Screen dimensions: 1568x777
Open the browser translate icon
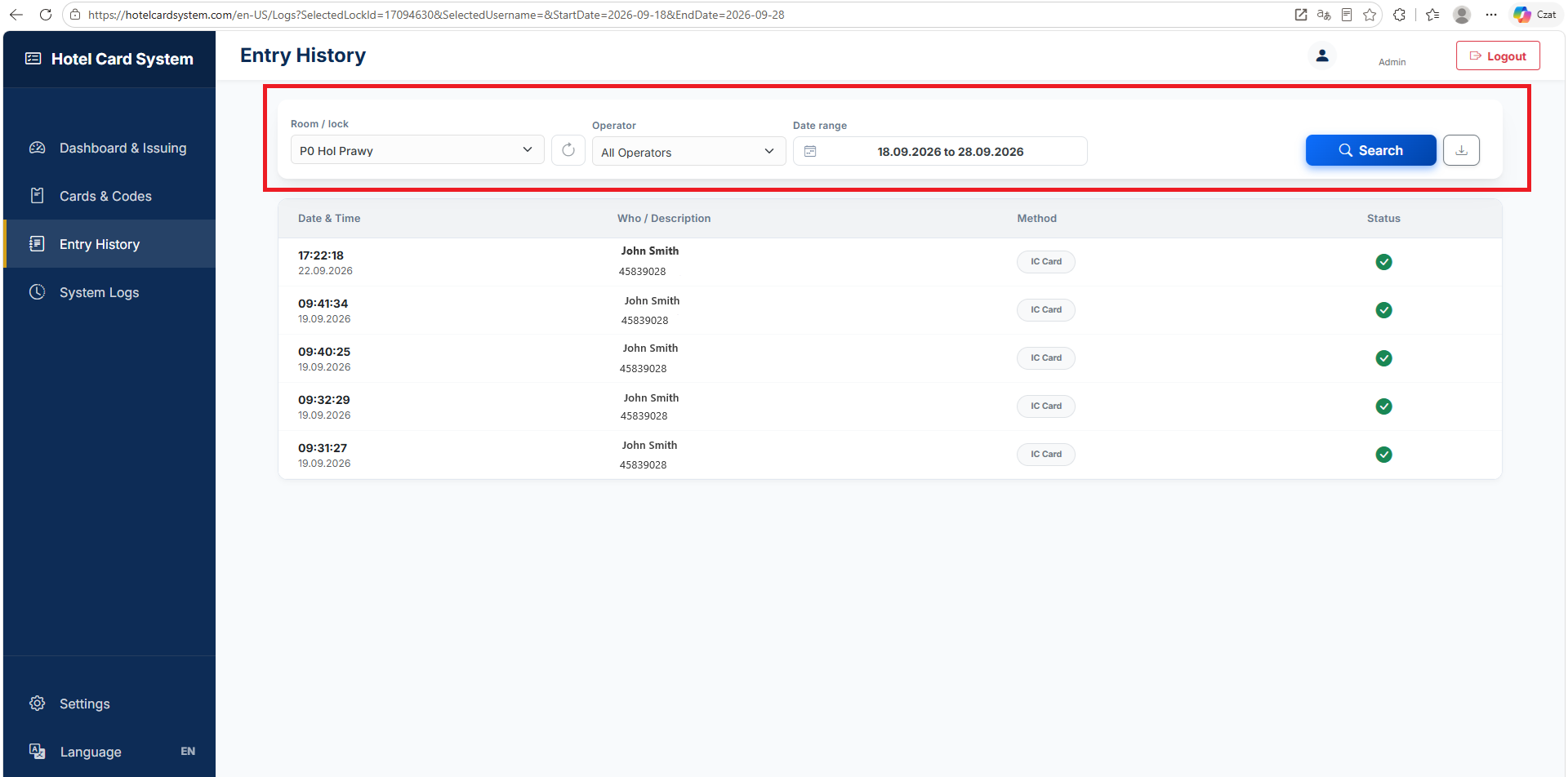tap(1324, 15)
